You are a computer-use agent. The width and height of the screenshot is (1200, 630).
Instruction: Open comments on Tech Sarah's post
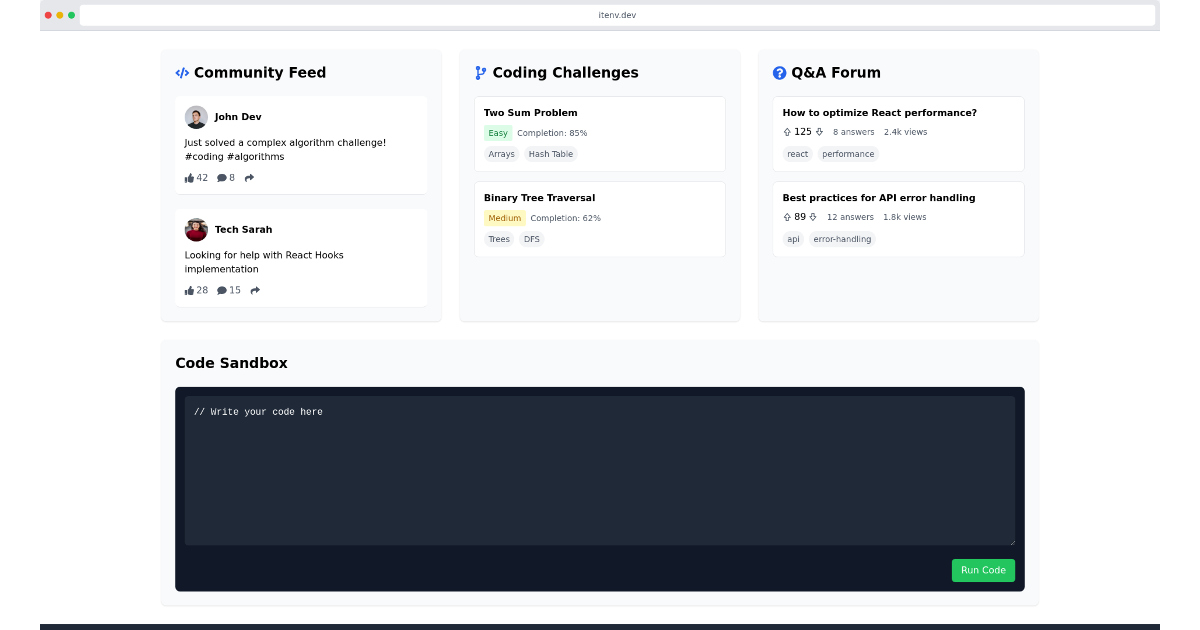pos(224,290)
